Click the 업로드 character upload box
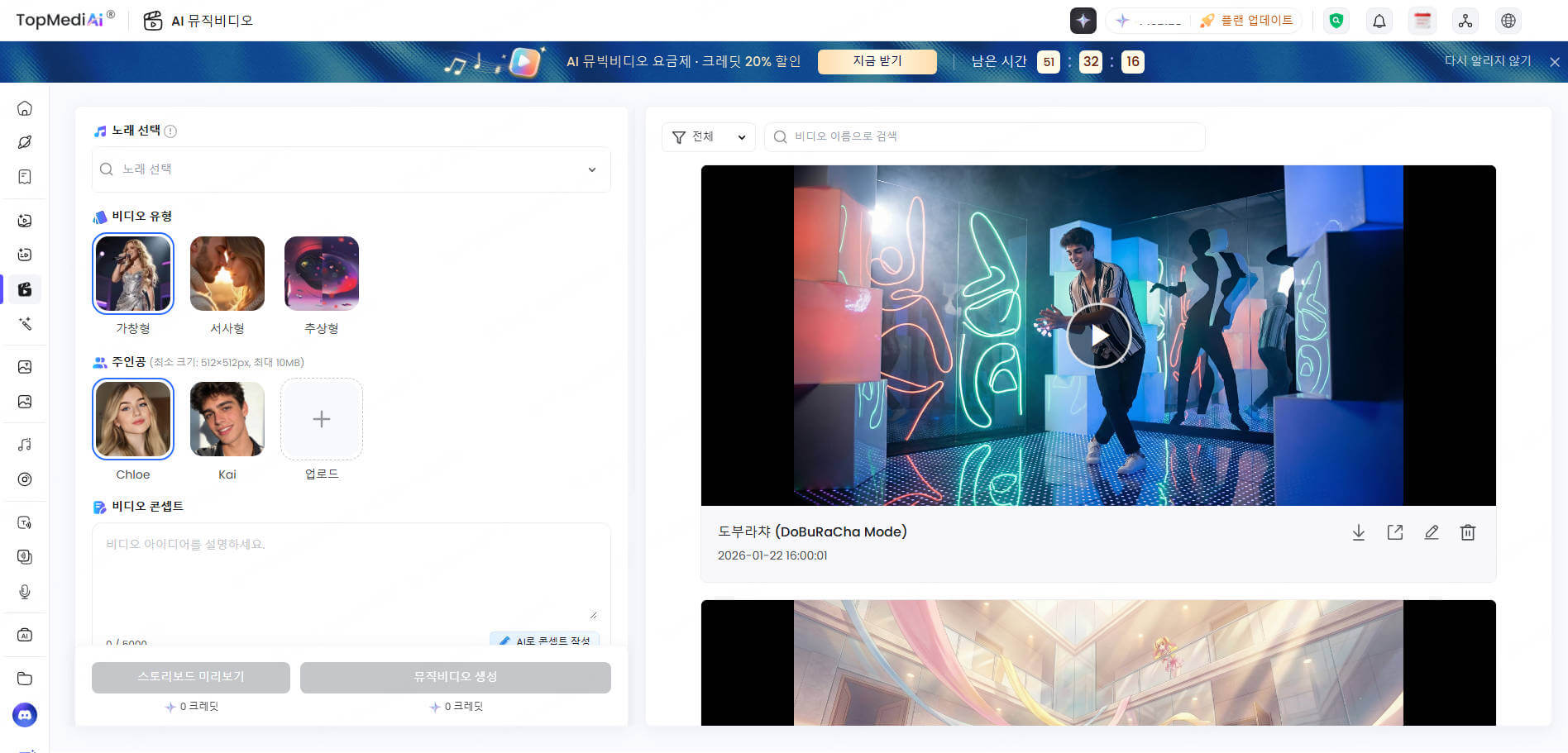This screenshot has width=1568, height=753. point(321,419)
